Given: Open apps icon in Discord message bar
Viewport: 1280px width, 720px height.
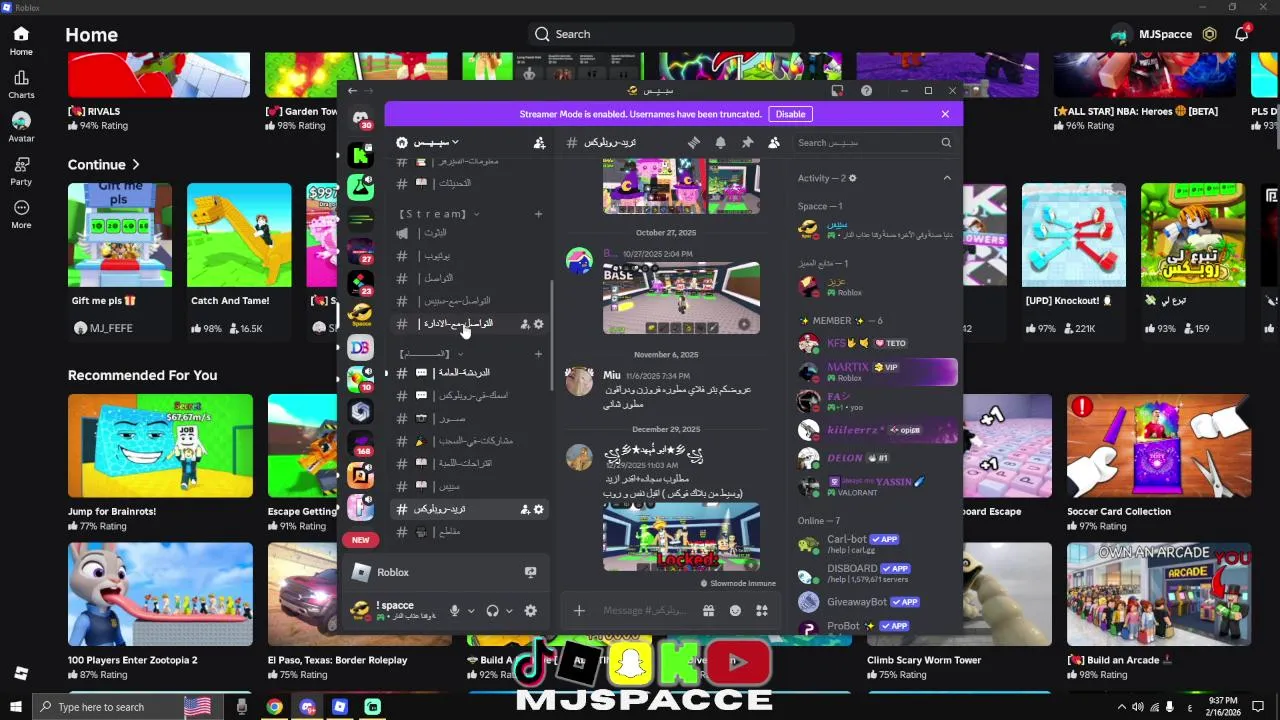Looking at the screenshot, I should (761, 611).
